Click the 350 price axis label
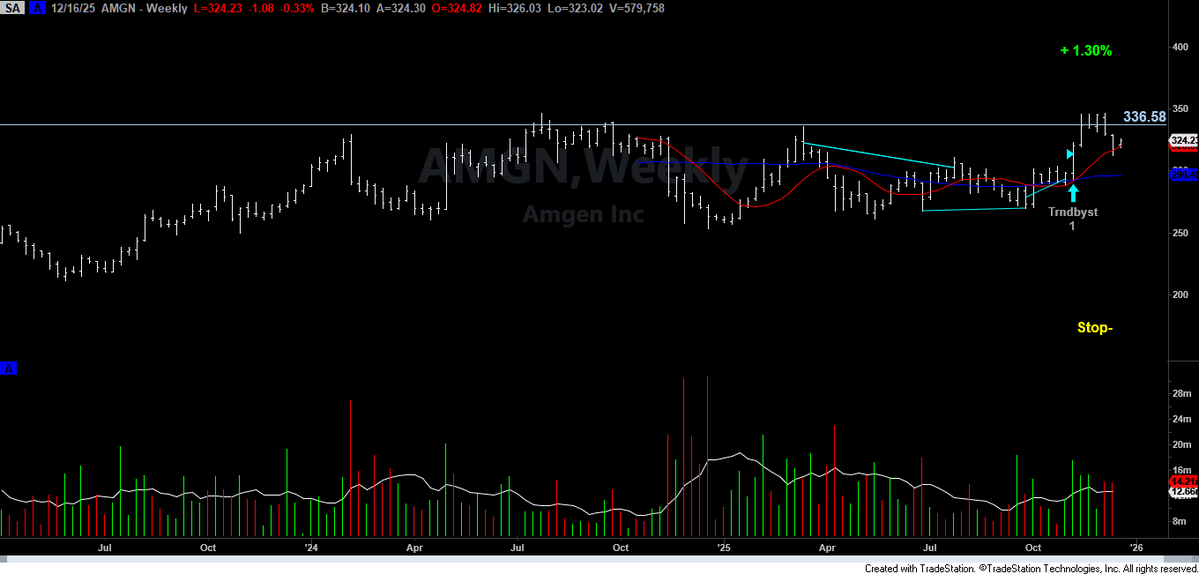Image resolution: width=1199 pixels, height=574 pixels. tap(1181, 110)
